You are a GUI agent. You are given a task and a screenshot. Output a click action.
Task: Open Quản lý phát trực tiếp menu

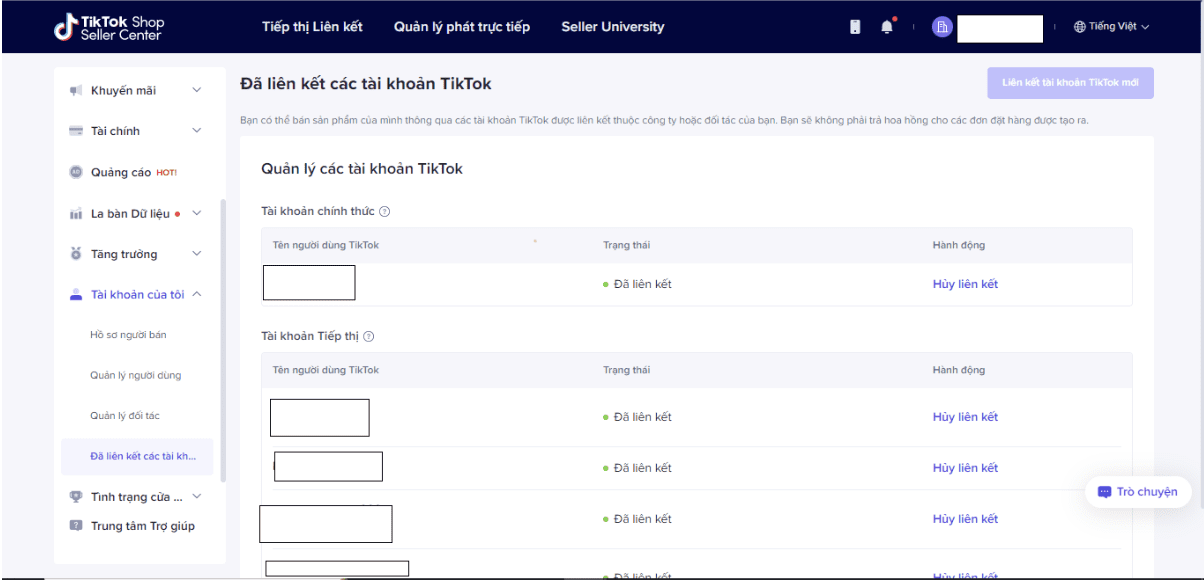[462, 27]
